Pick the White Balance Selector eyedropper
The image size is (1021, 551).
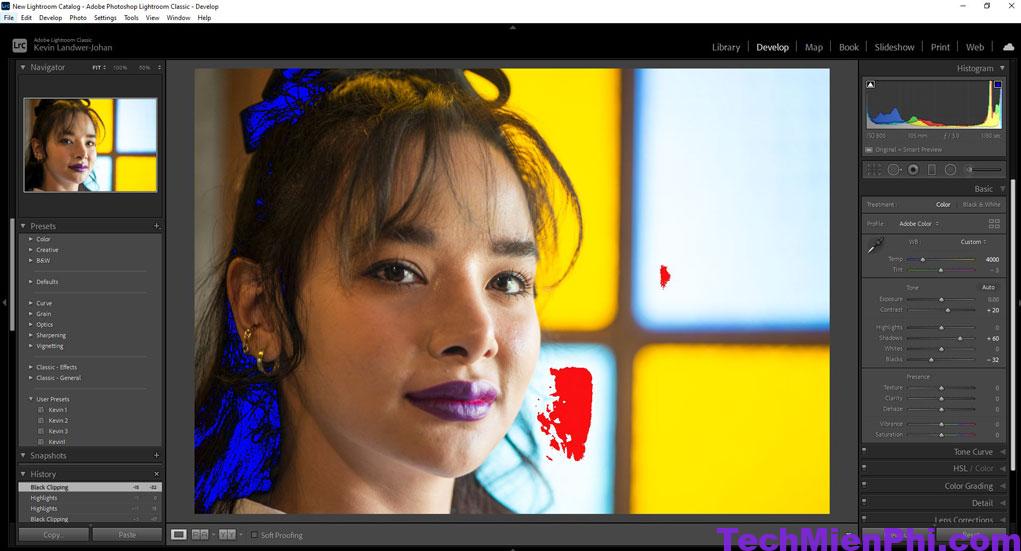pos(875,246)
